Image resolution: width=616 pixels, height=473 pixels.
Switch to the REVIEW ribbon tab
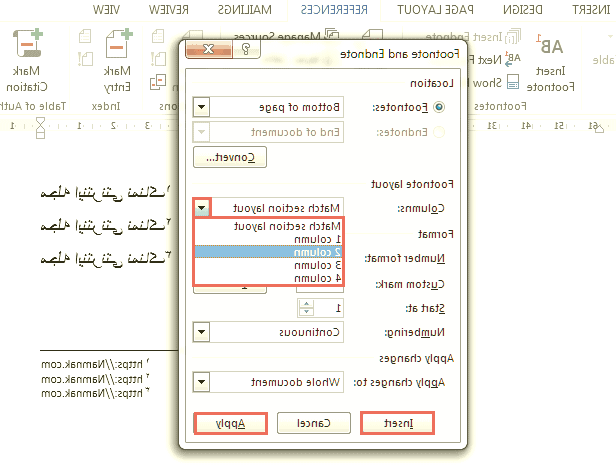click(x=168, y=10)
